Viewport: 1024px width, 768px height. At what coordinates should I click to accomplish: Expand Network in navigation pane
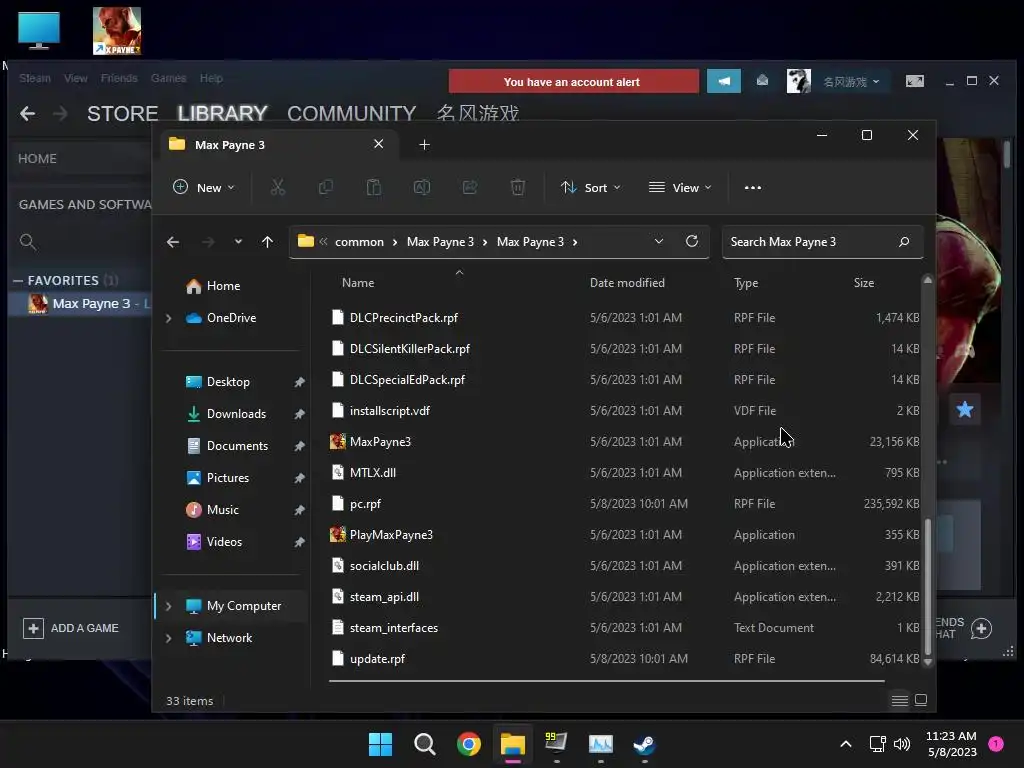168,638
